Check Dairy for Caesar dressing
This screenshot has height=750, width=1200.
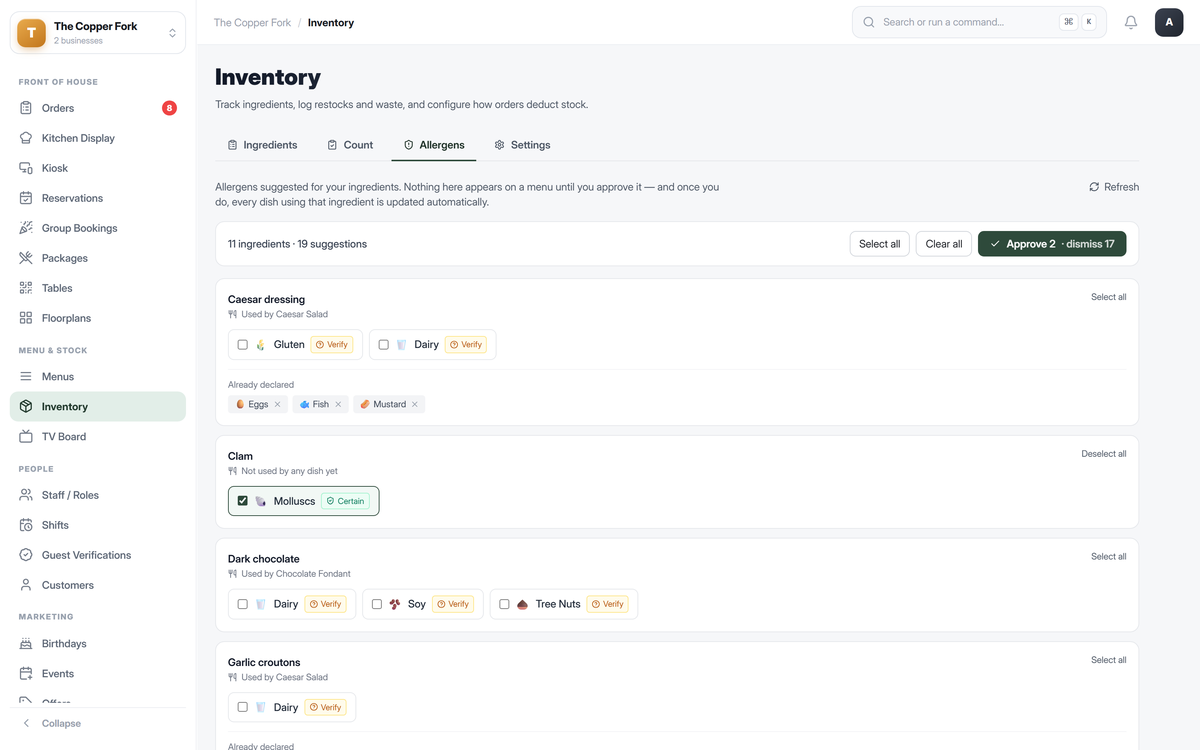pos(383,345)
